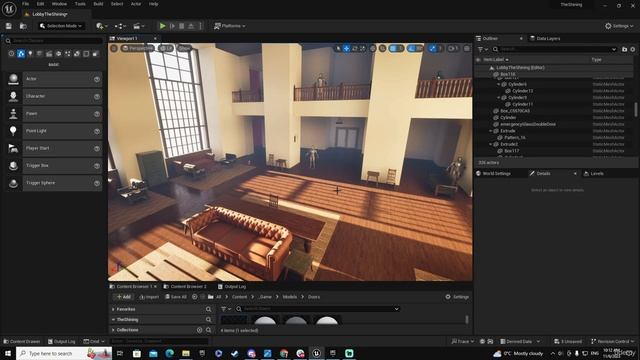Activate the translate tool in viewport
The width and height of the screenshot is (640, 360).
point(346,48)
